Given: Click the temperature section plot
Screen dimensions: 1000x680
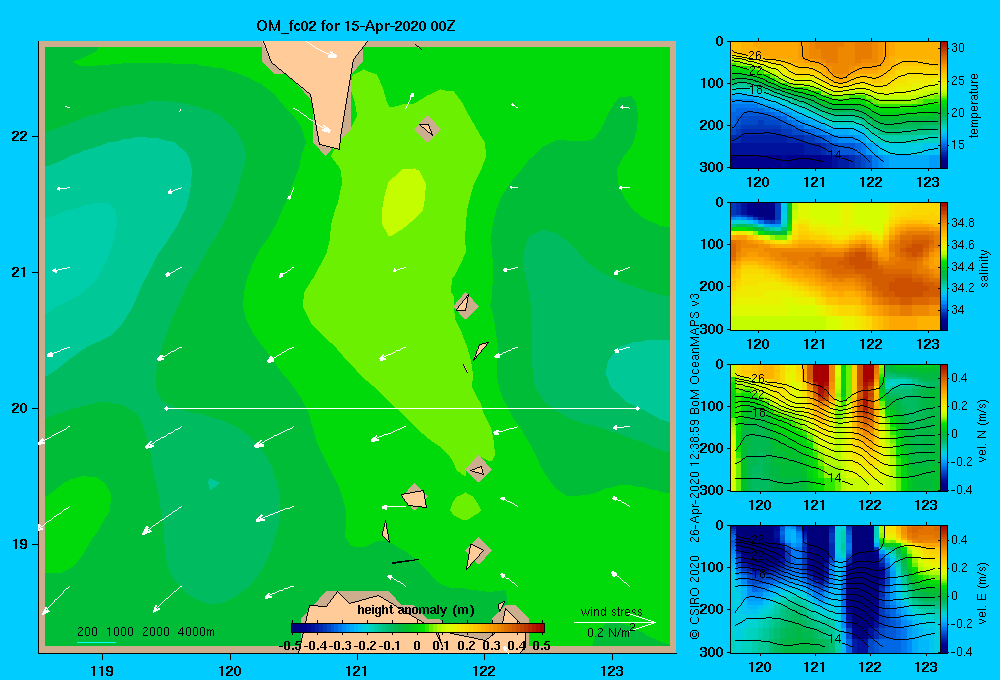Looking at the screenshot, I should click(x=834, y=105).
